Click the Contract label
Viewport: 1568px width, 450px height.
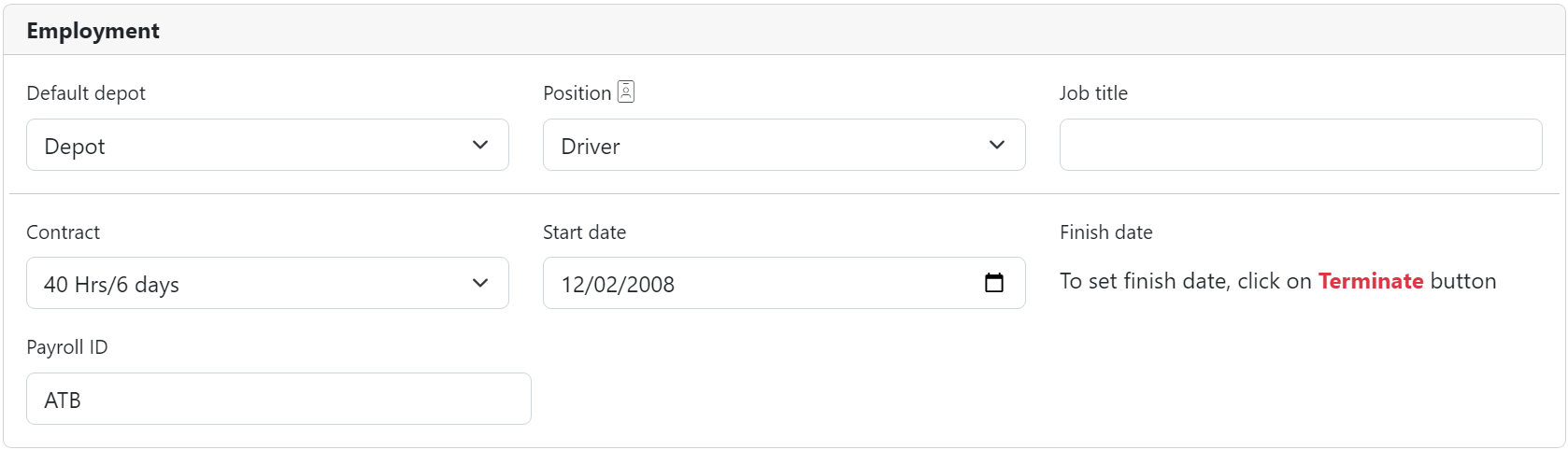63,232
